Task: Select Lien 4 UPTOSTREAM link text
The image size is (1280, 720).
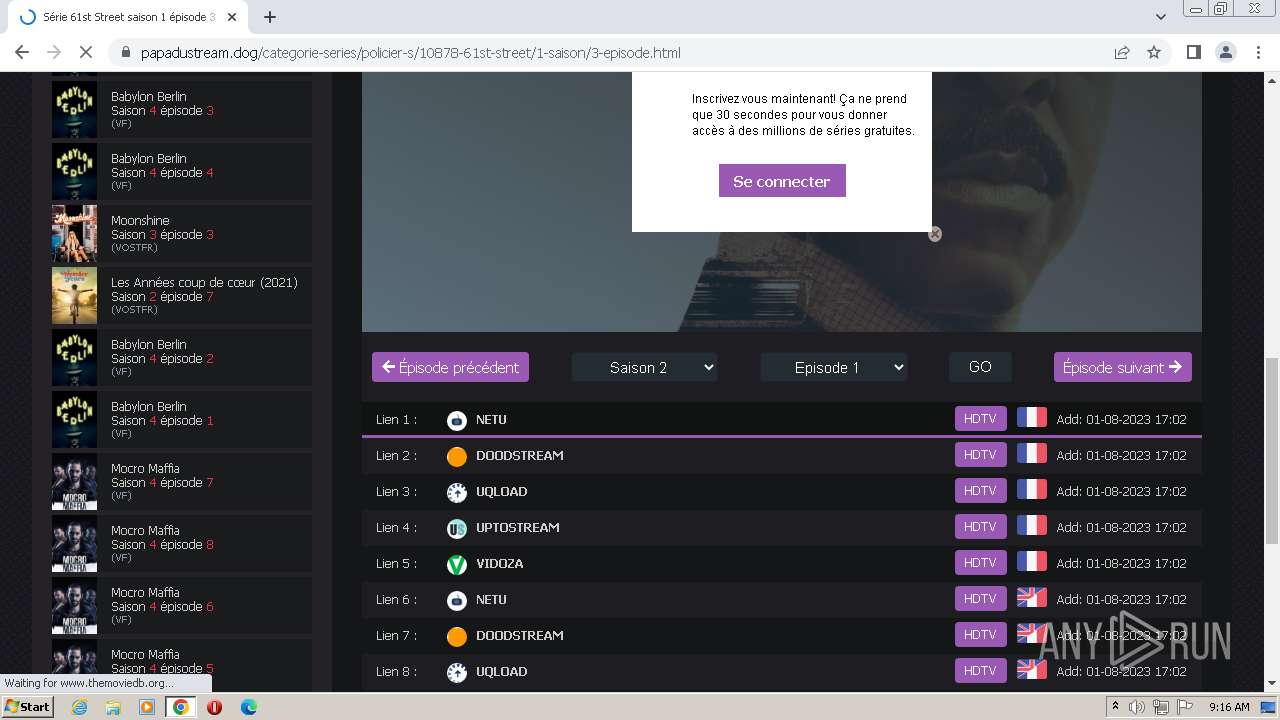Action: point(517,527)
